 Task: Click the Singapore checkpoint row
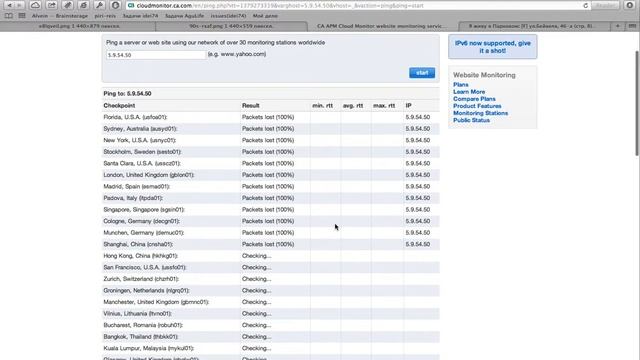[271, 210]
